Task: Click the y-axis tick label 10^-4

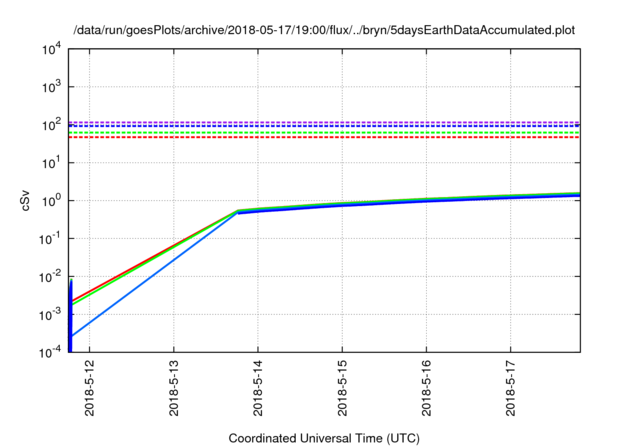Action: (50, 352)
